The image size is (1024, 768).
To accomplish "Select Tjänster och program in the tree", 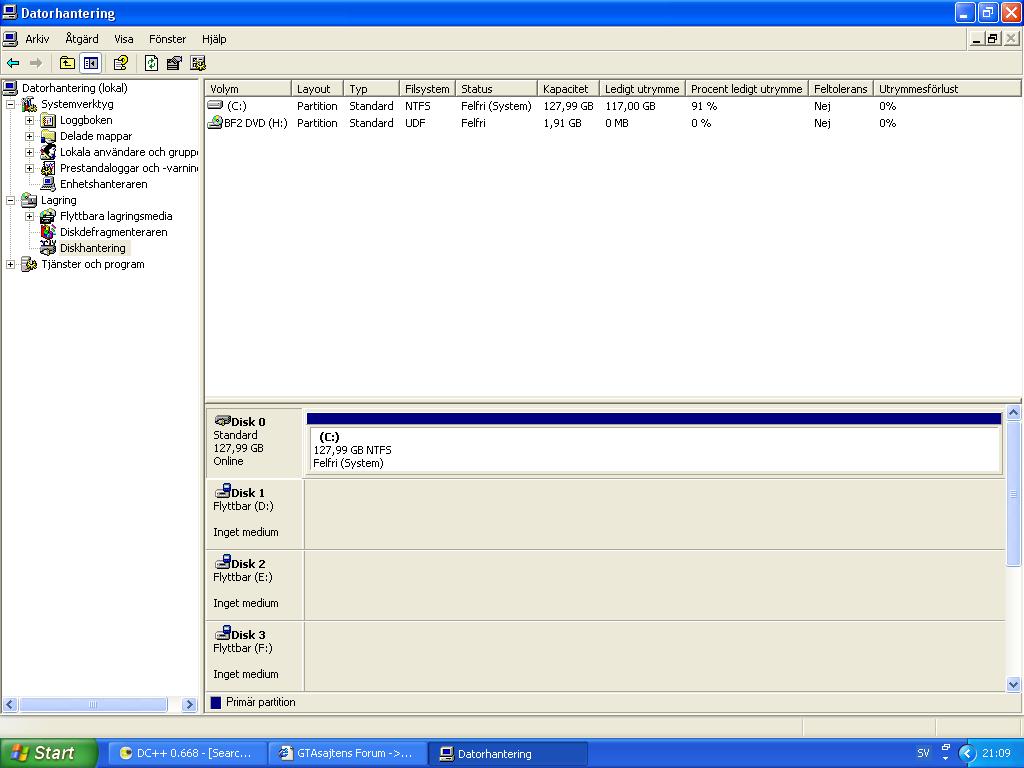I will (x=92, y=264).
